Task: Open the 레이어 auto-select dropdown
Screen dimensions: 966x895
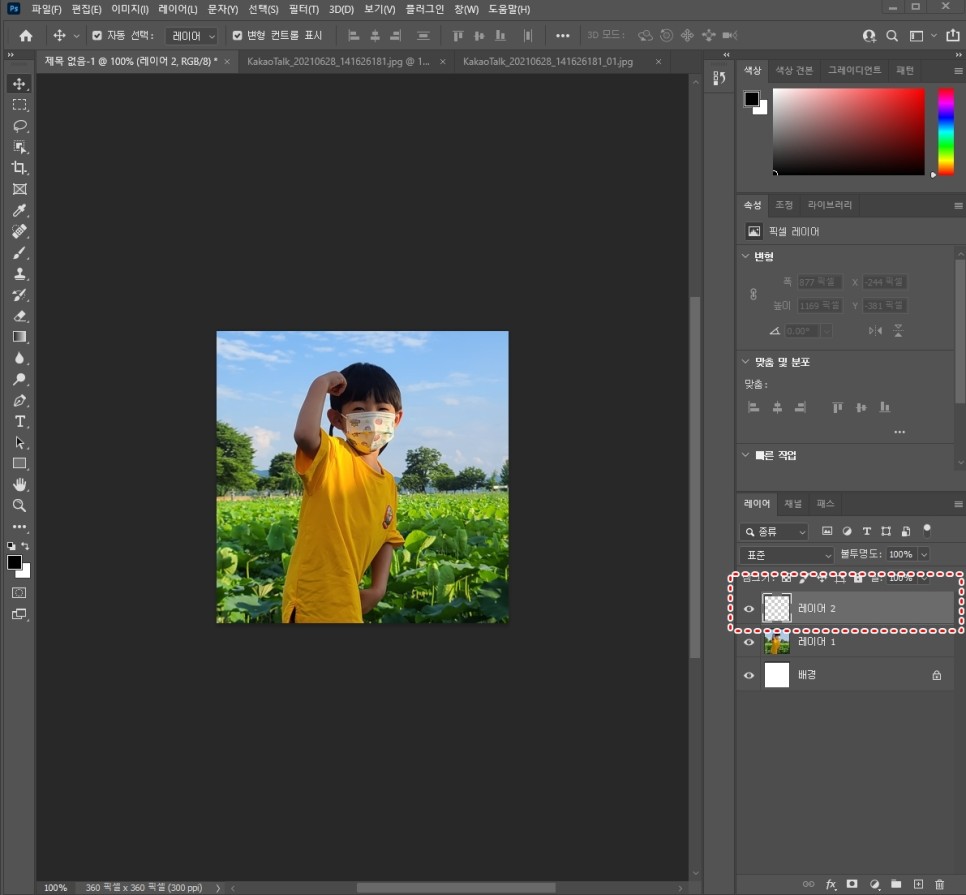Action: (x=192, y=36)
